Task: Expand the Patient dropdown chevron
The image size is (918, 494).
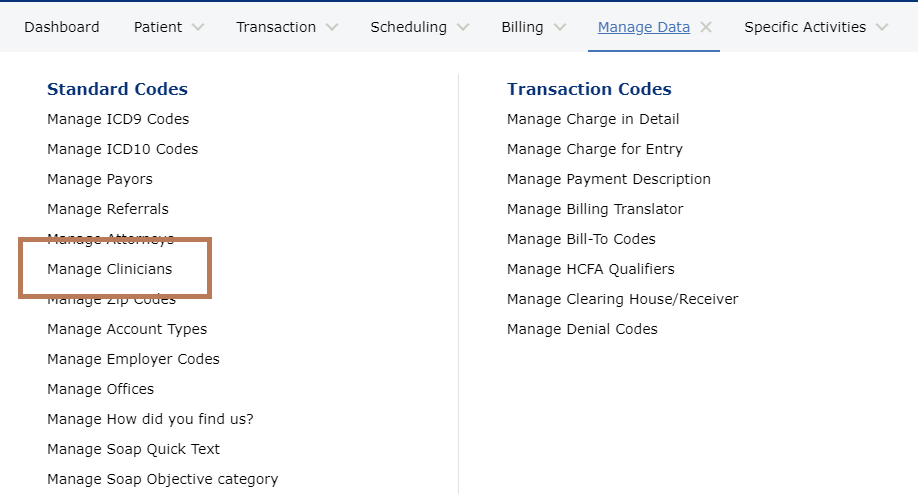Action: tap(197, 27)
